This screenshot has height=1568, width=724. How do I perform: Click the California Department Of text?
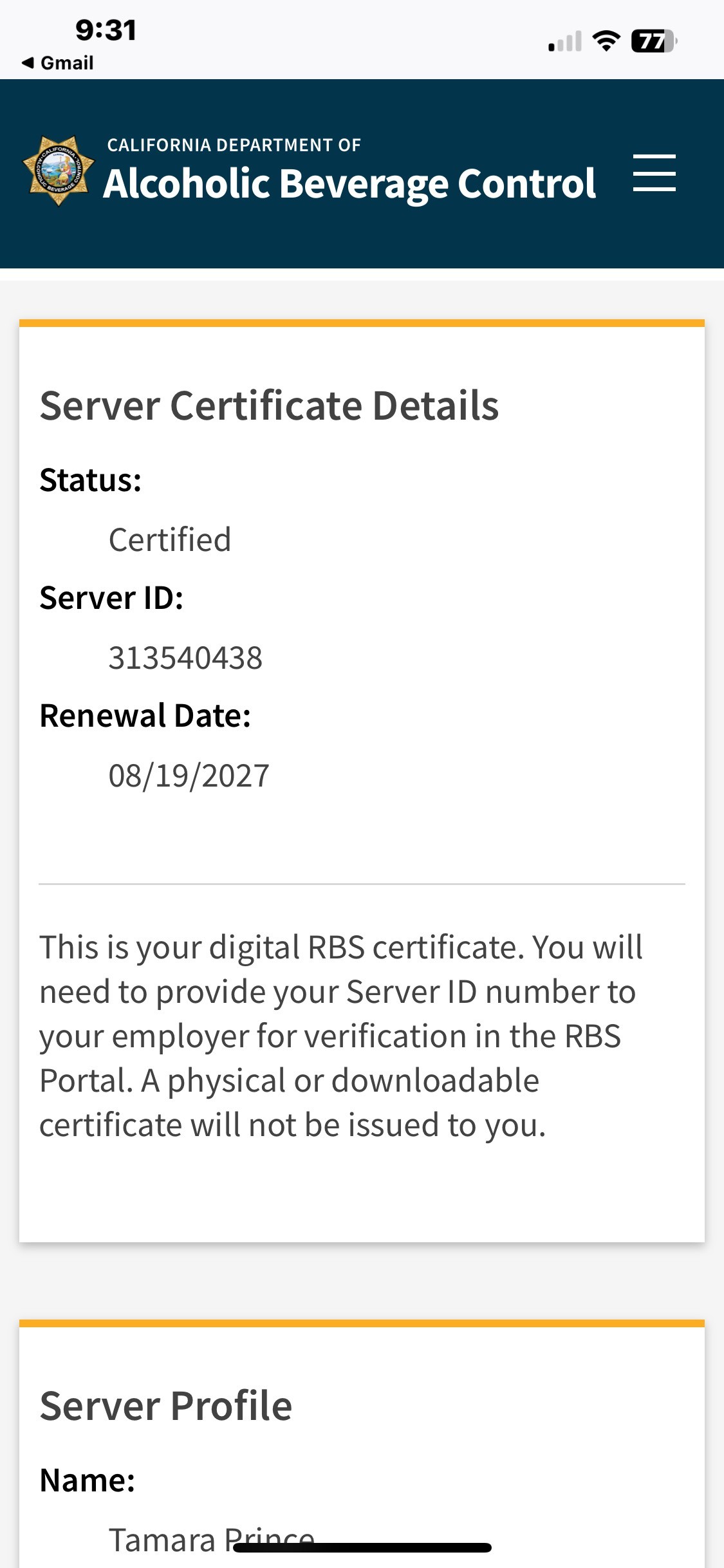(234, 145)
